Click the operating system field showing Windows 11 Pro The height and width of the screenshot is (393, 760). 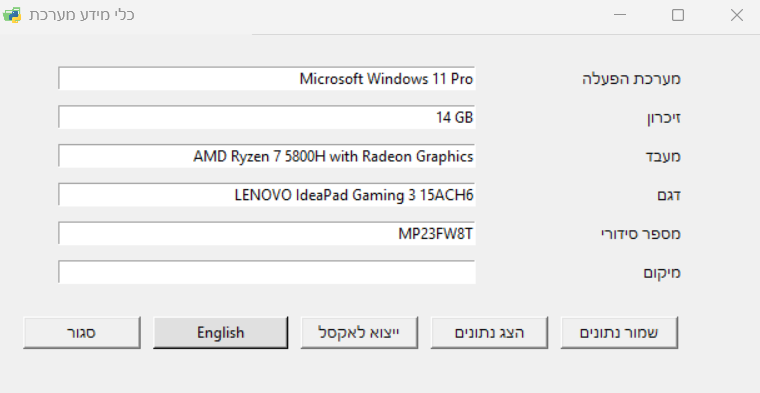pyautogui.click(x=267, y=79)
